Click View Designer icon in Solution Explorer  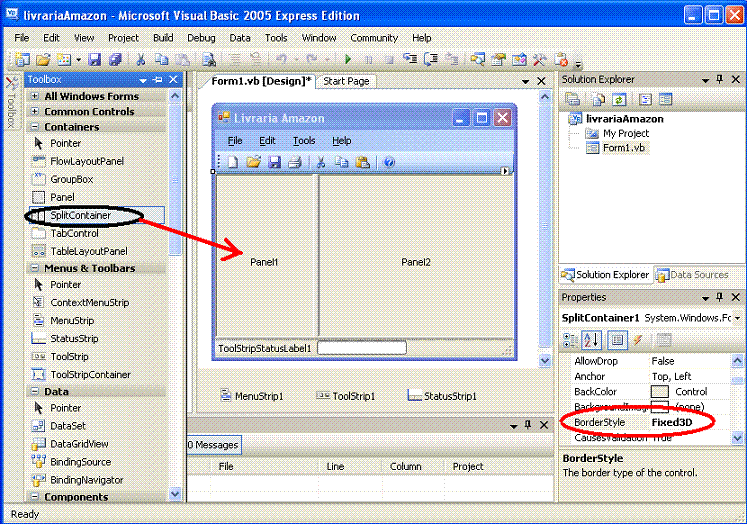coord(665,100)
